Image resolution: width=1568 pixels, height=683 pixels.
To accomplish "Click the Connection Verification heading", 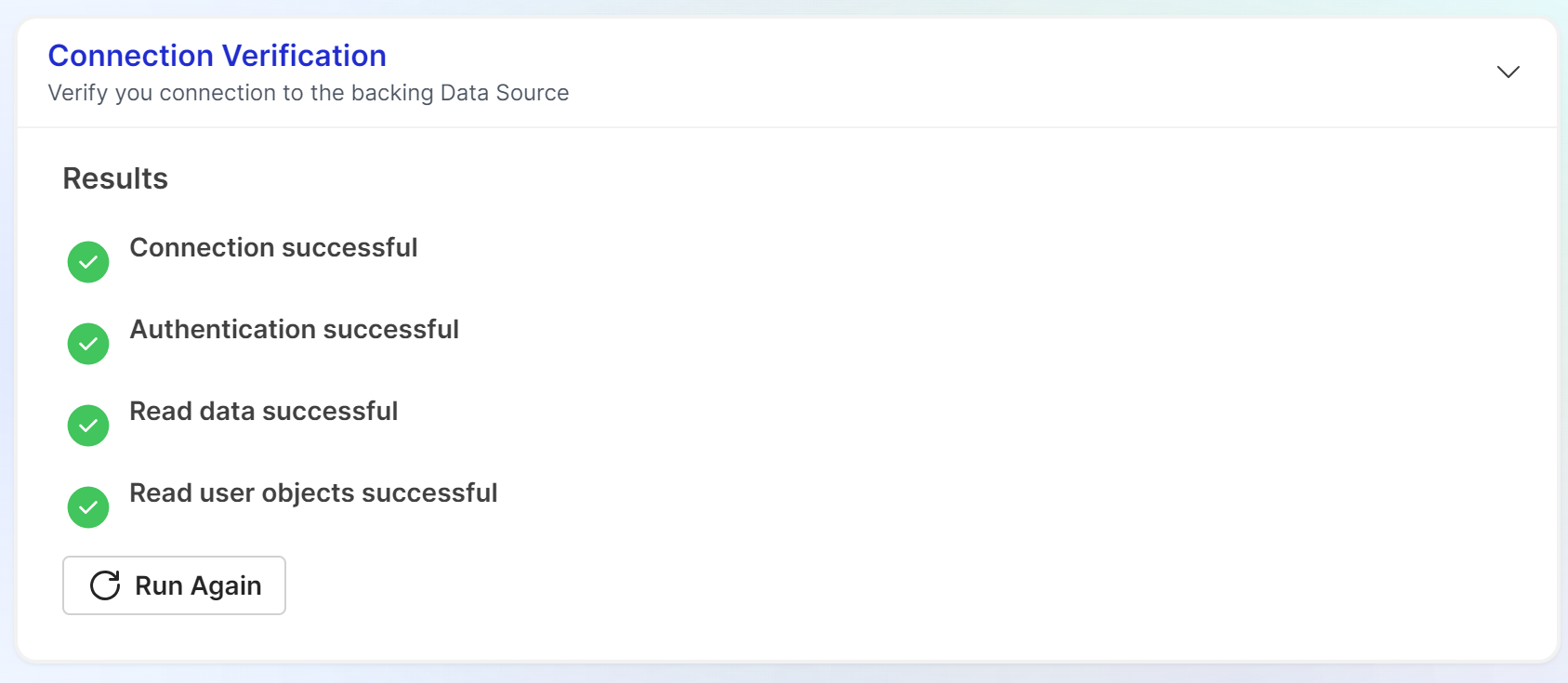I will coord(217,56).
